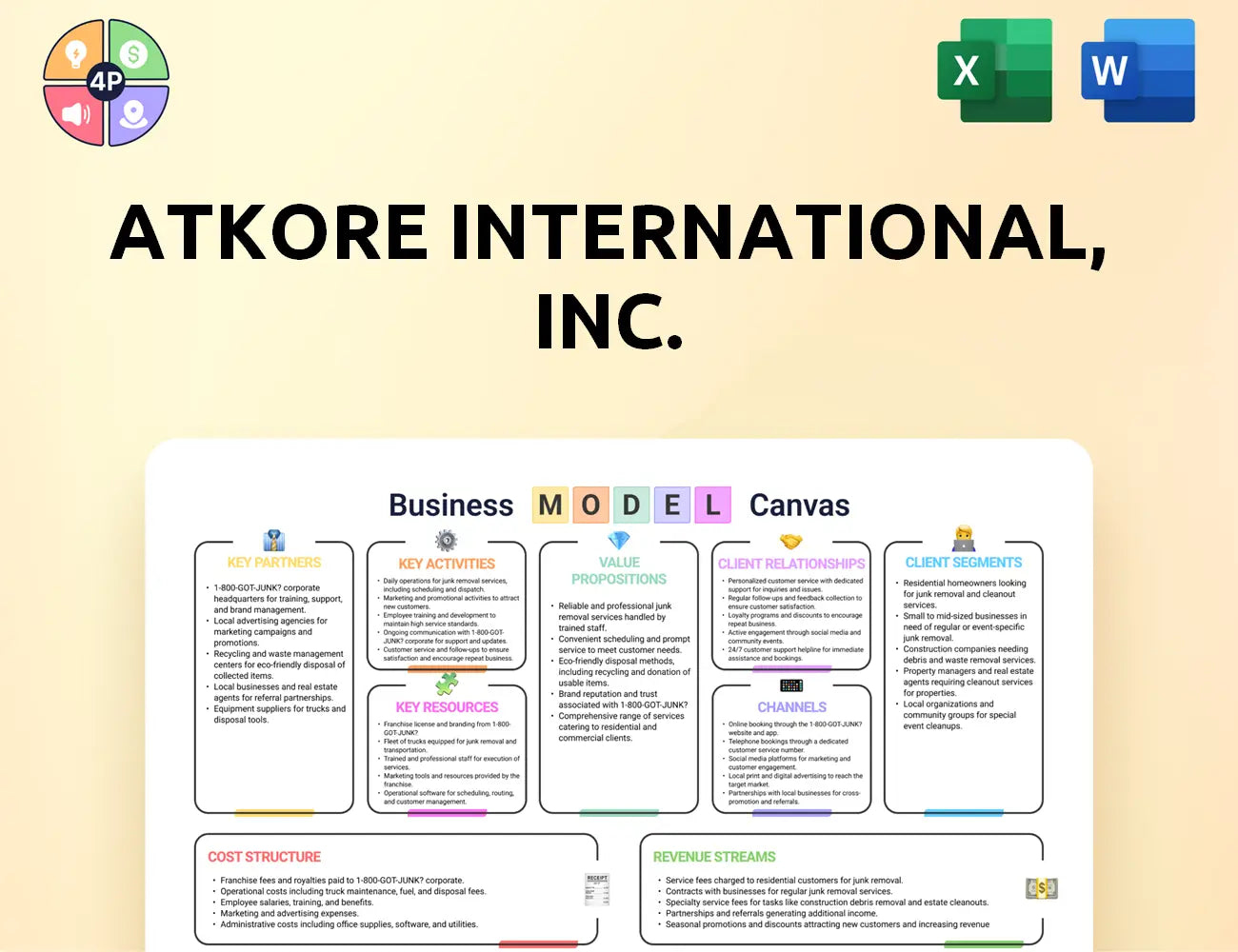Click 'Employee salaries, training, and benefits' line
Screen dimensions: 1238x952
point(293,902)
